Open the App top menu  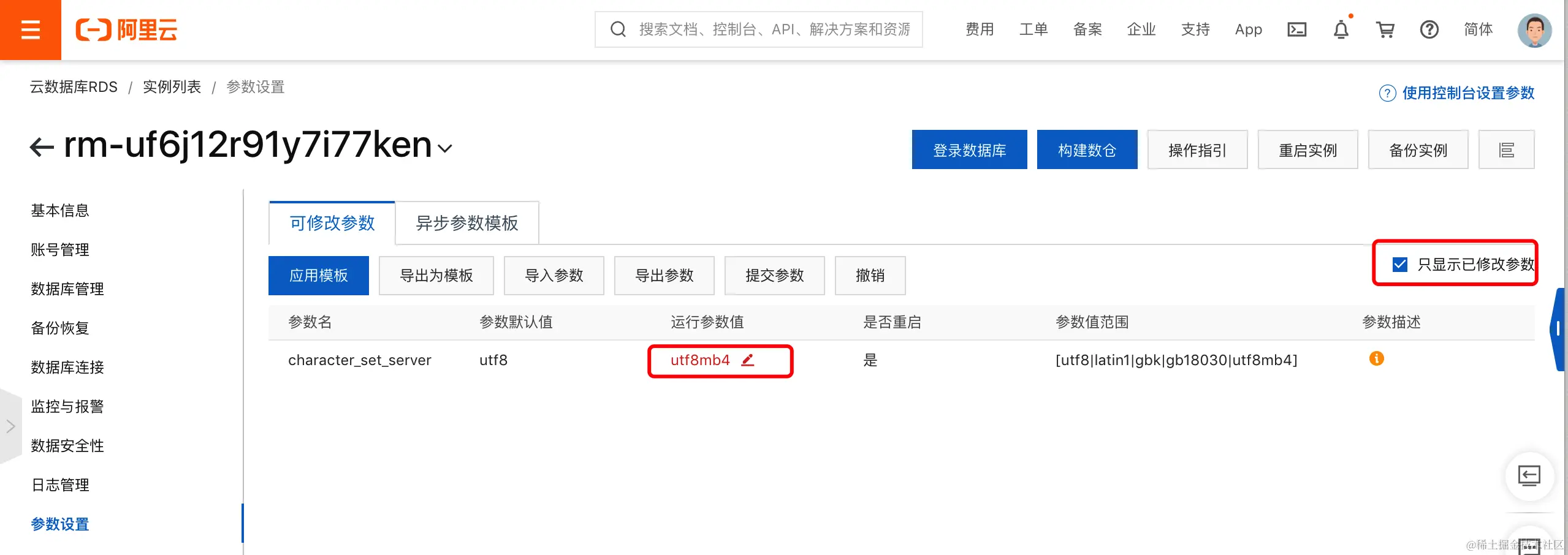(x=1249, y=29)
